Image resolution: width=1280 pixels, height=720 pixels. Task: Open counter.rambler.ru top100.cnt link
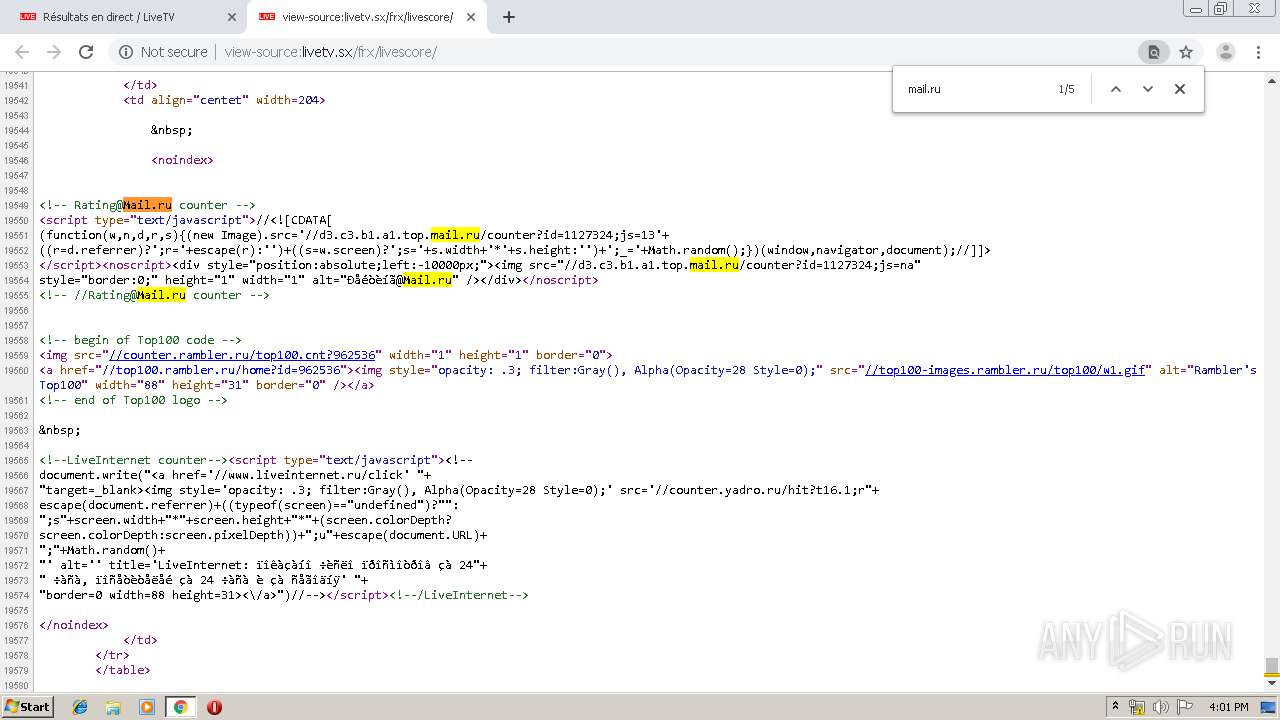point(243,355)
